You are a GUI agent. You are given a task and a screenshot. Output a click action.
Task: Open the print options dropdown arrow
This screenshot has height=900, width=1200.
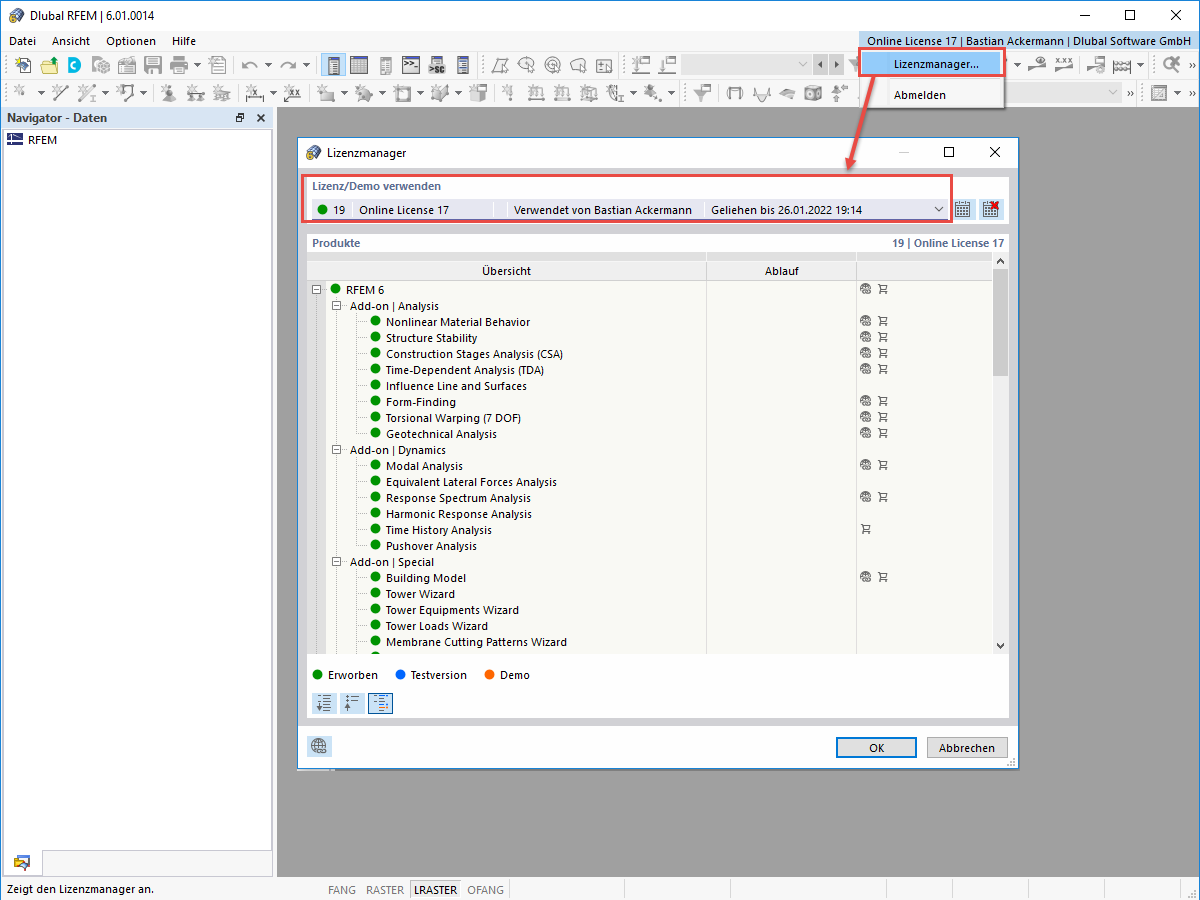pyautogui.click(x=197, y=65)
